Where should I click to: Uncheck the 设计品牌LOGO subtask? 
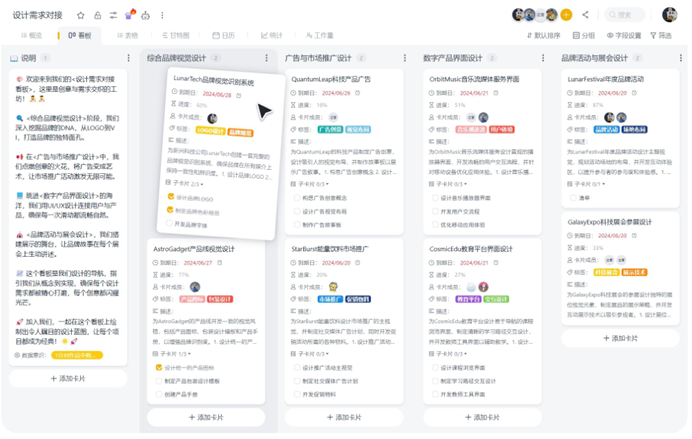coord(171,196)
